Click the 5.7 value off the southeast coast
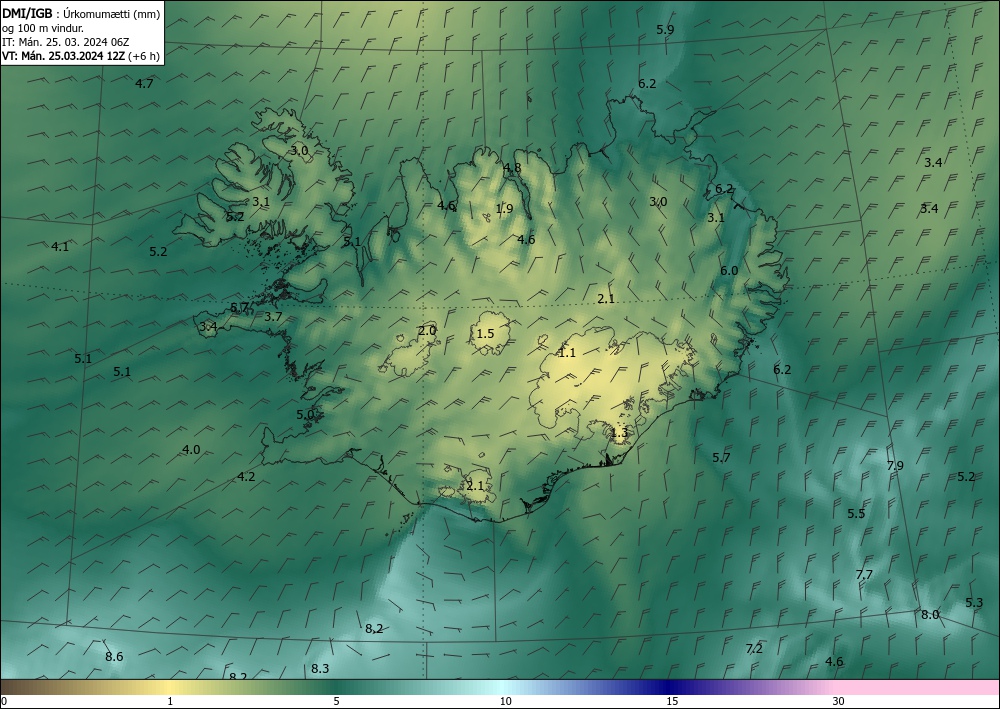 [x=721, y=458]
